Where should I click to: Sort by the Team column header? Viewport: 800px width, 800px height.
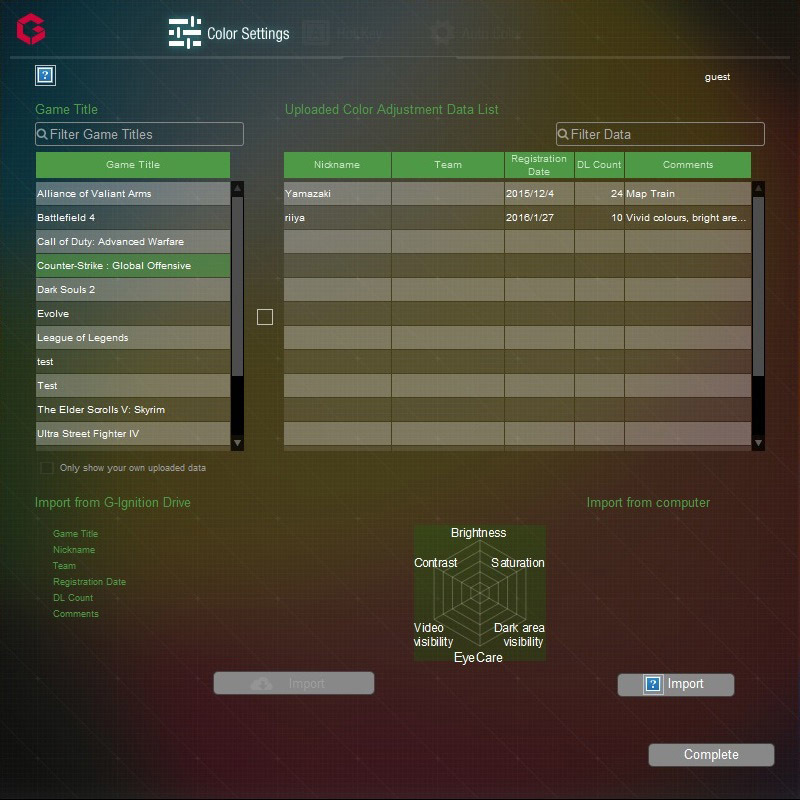coord(448,165)
